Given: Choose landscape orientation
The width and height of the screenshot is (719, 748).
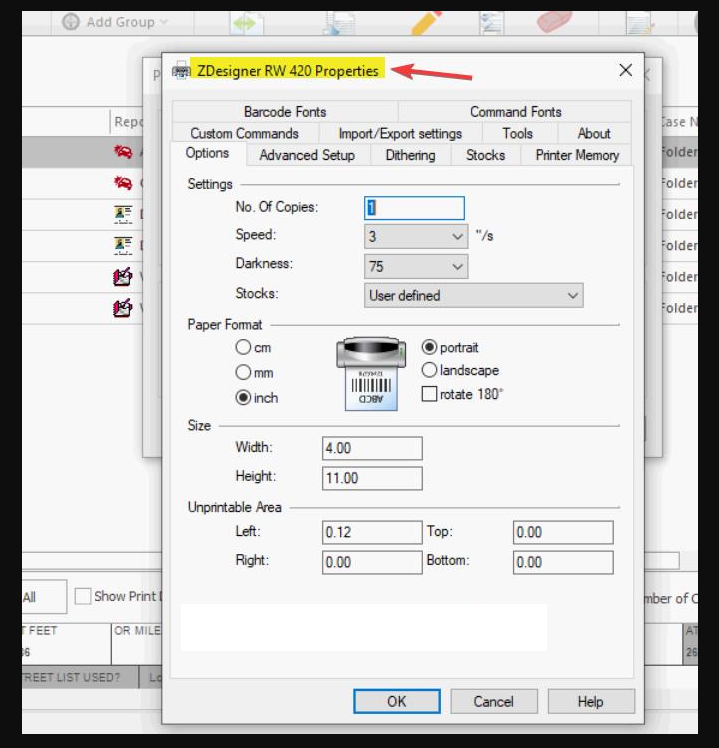Looking at the screenshot, I should click(x=430, y=370).
